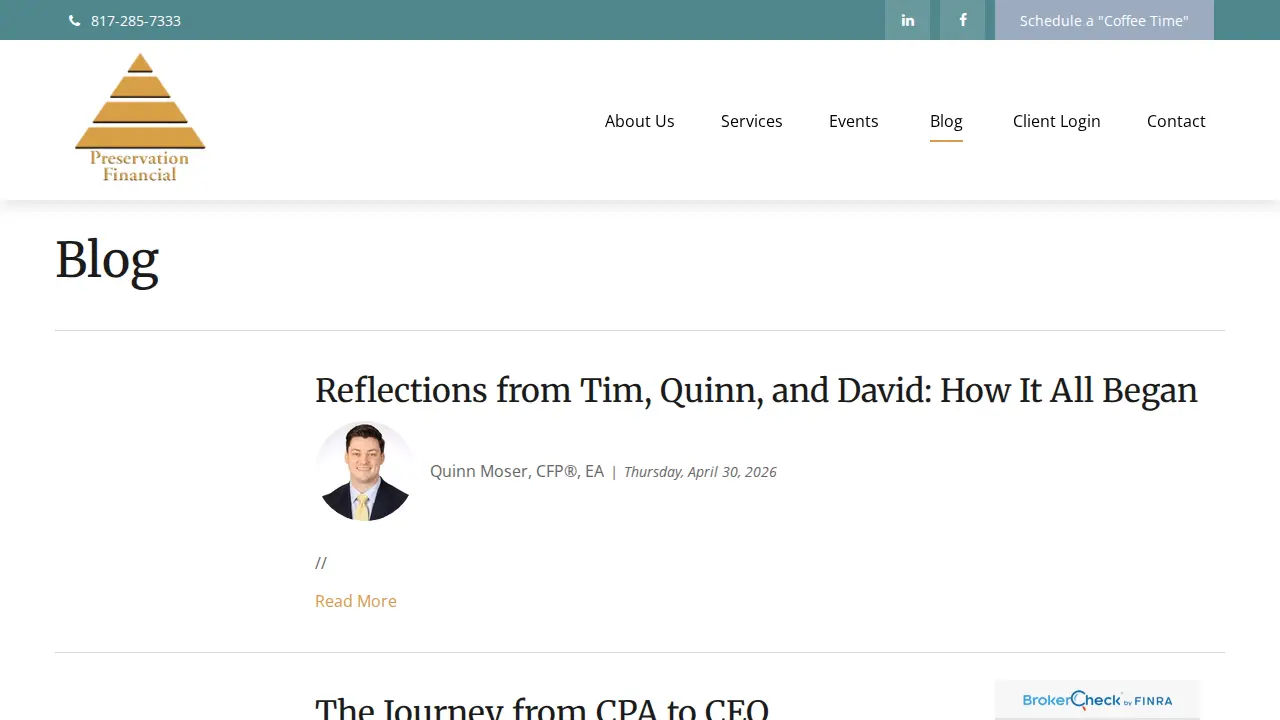The height and width of the screenshot is (720, 1280).
Task: Open the About Us menu
Action: pyautogui.click(x=640, y=121)
